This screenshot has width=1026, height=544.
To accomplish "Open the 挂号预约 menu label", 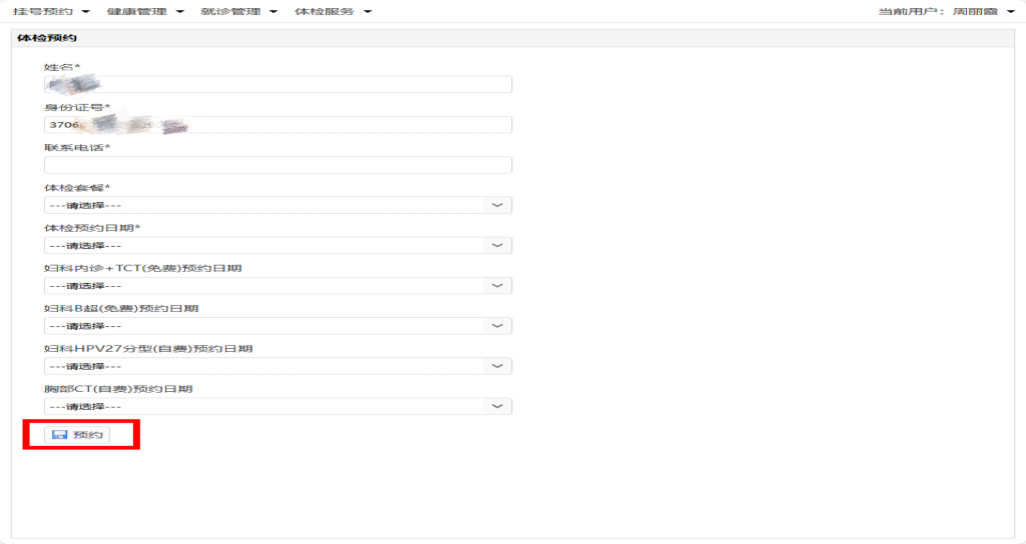I will tap(43, 12).
